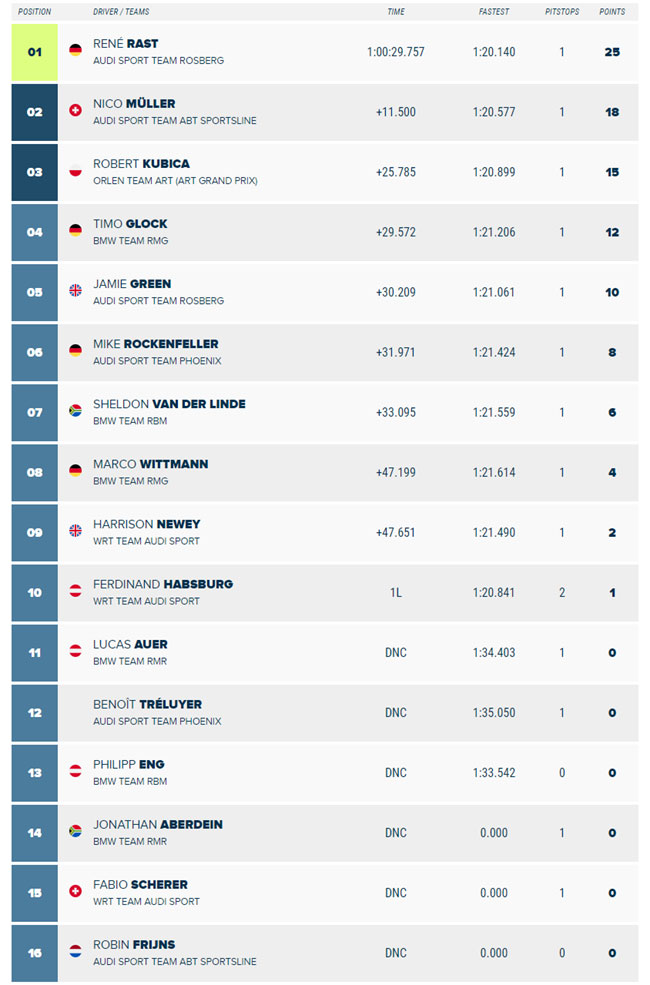Screen dimensions: 650x985
Task: Click the POSITION column header
Action: [x=35, y=11]
